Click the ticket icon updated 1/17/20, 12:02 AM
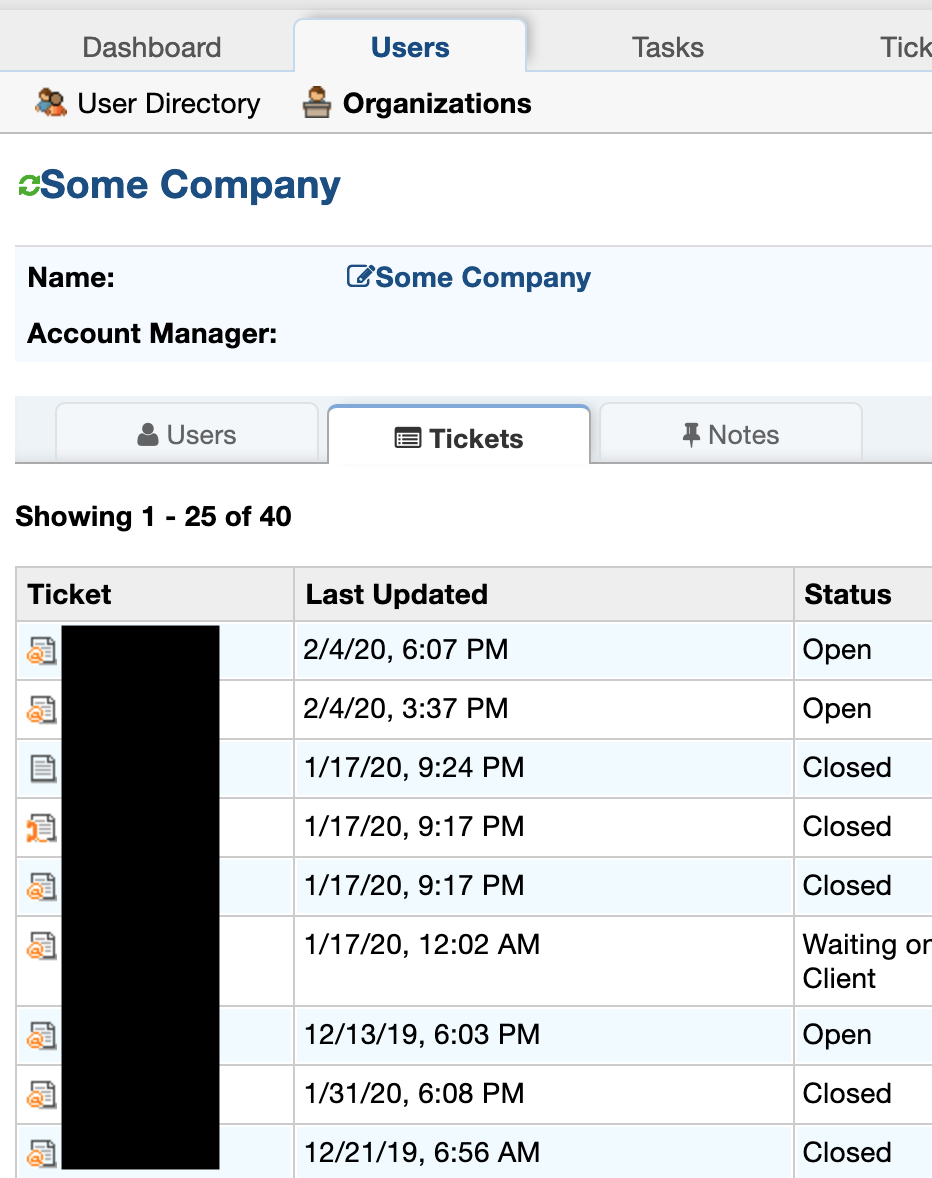Image resolution: width=932 pixels, height=1178 pixels. 42,946
